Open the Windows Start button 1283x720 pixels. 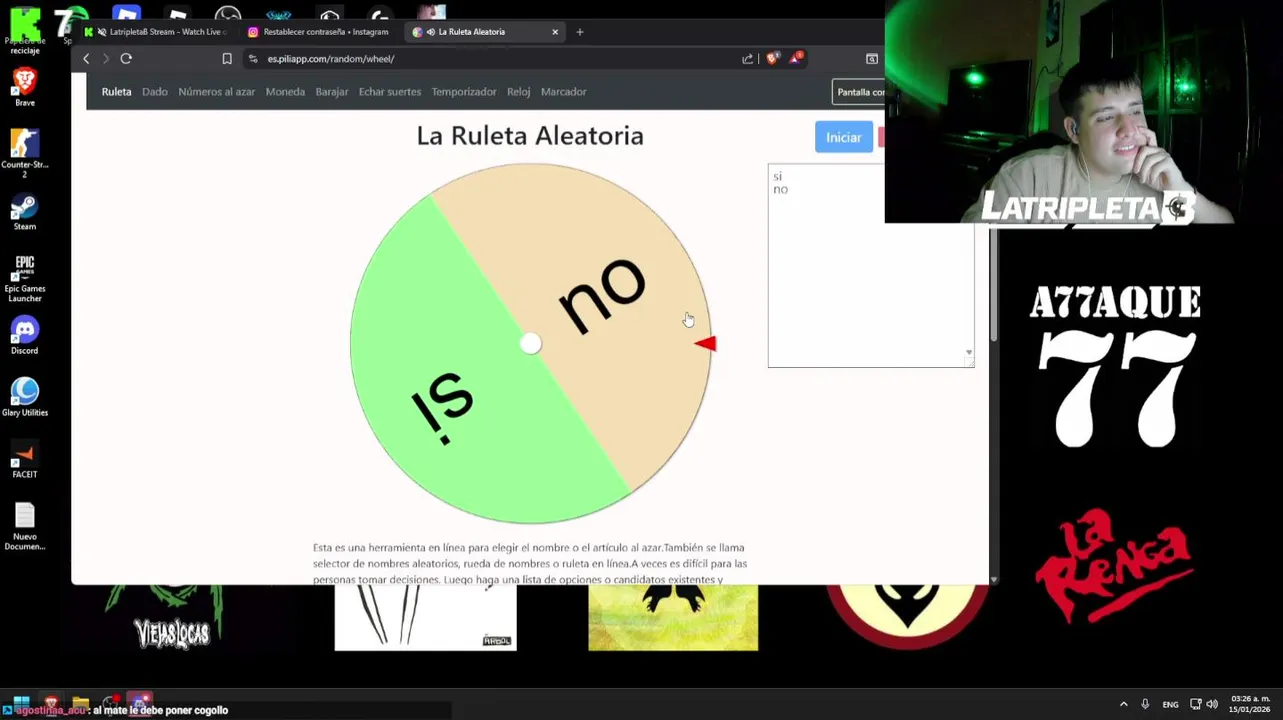coord(20,704)
